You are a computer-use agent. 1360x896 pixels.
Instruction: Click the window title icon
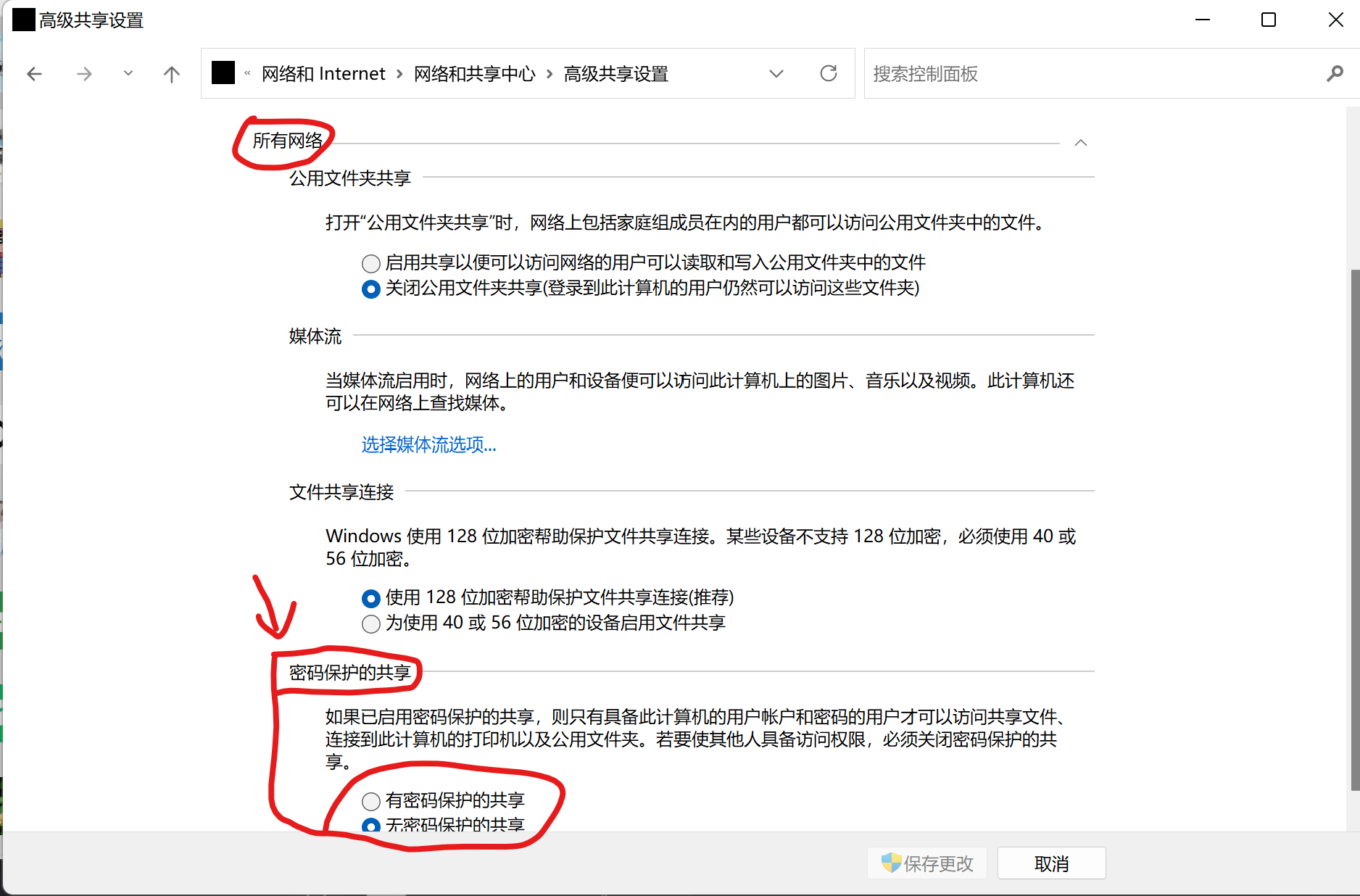point(24,20)
